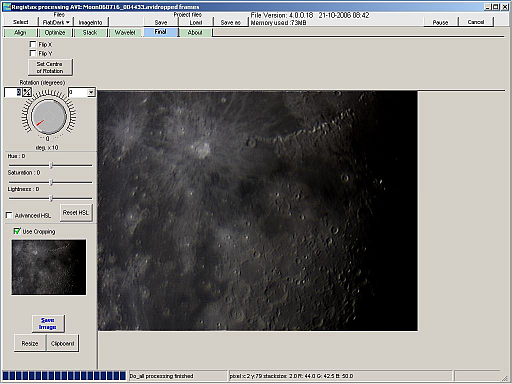Enable the Flip X checkbox
512x384 pixels.
(33, 44)
